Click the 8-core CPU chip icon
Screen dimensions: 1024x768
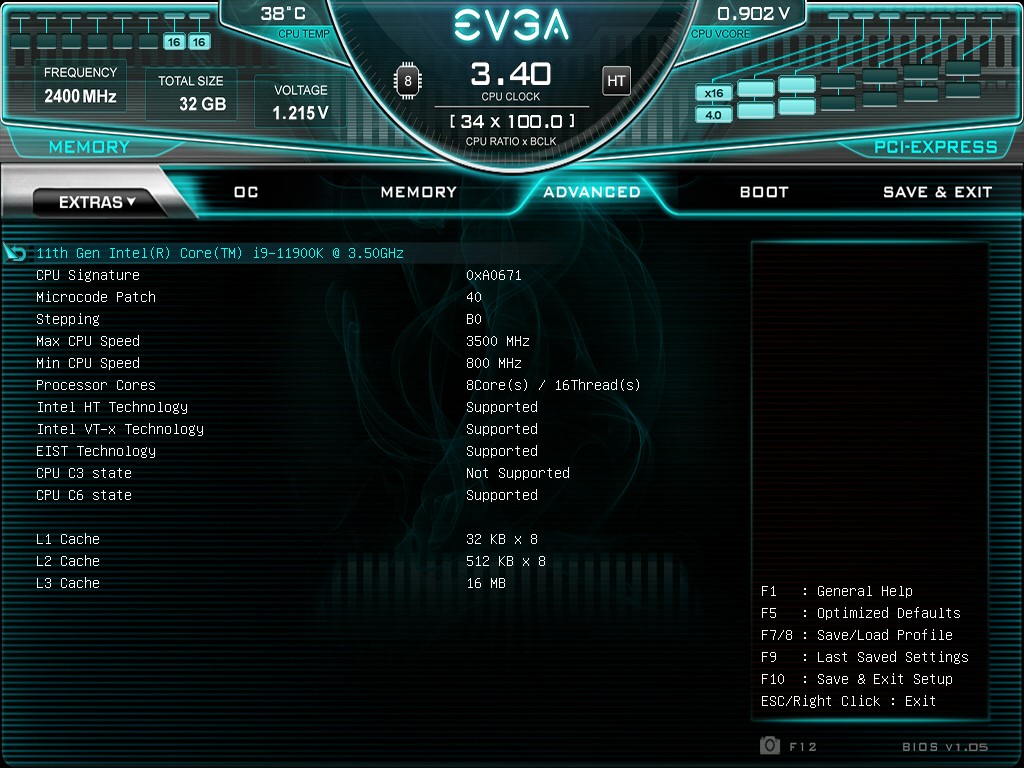coord(408,81)
